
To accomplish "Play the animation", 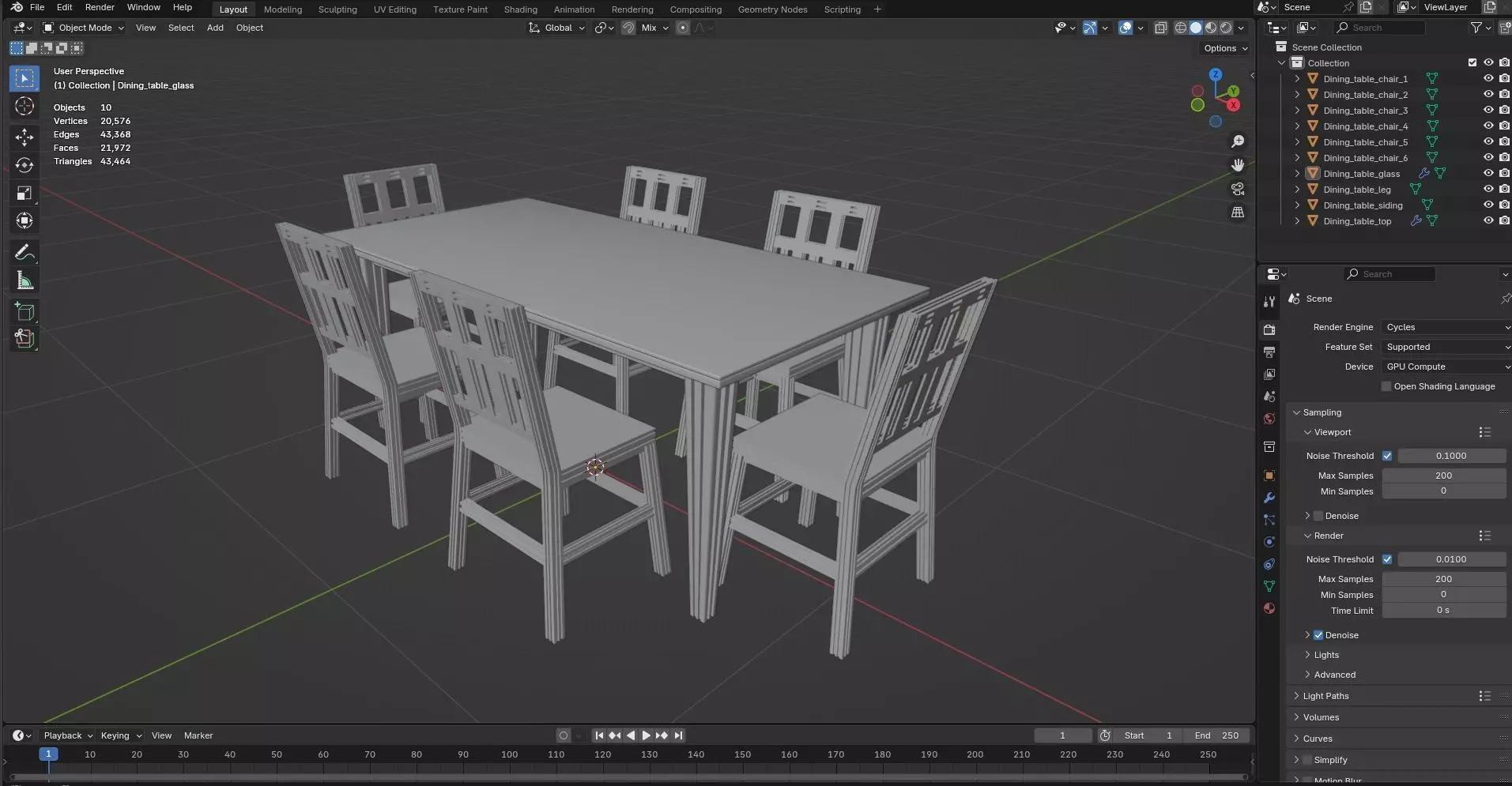I will pos(646,735).
